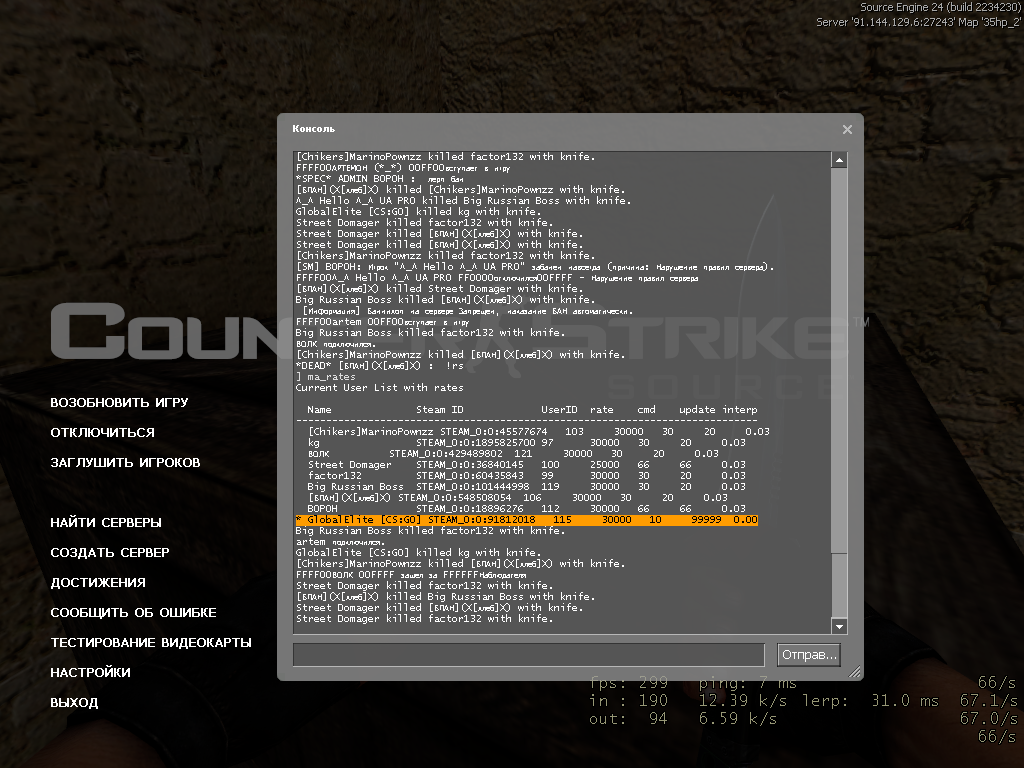Click the 'ping: 7 ms' readout
This screenshot has height=768, width=1024.
tap(748, 683)
